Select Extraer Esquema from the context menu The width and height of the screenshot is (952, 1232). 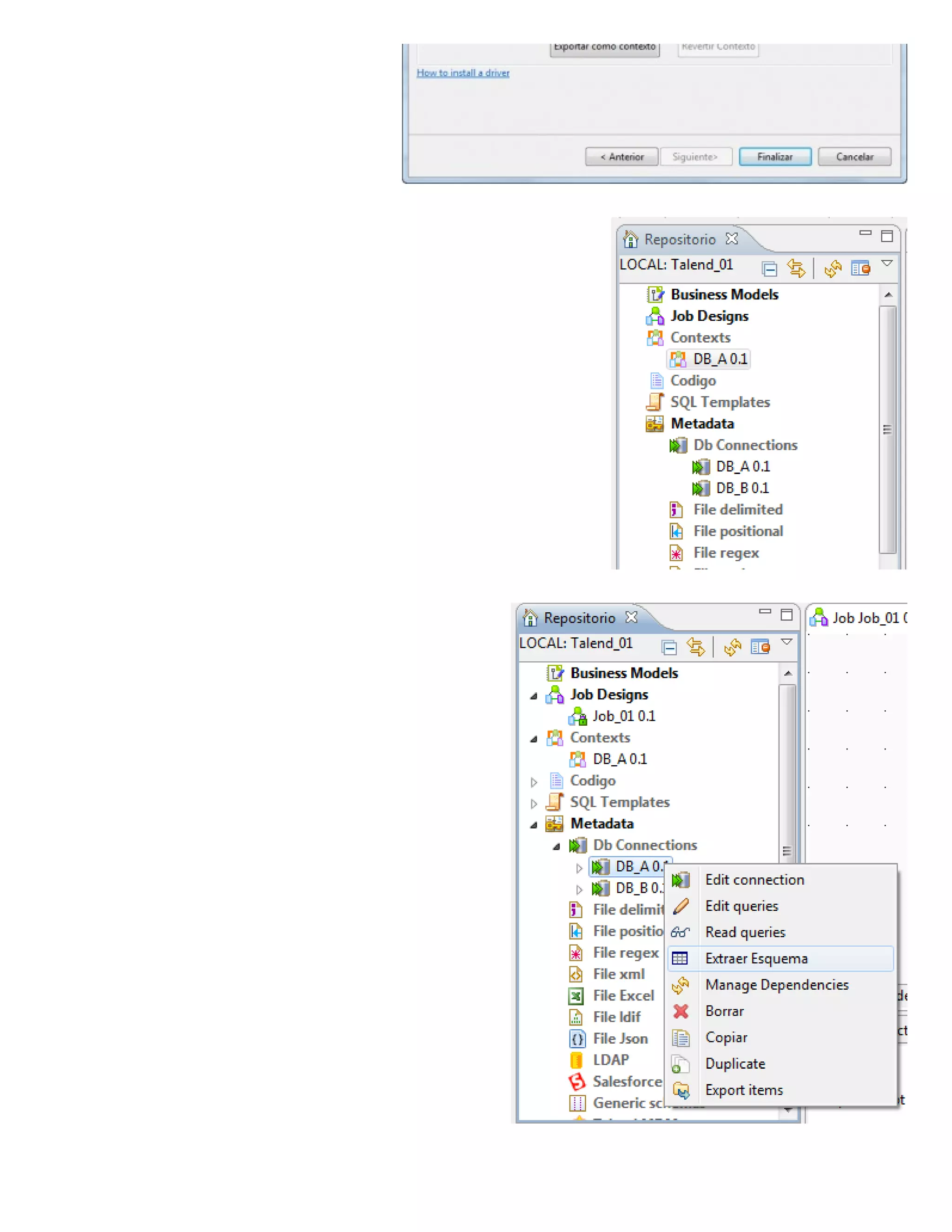[756, 959]
